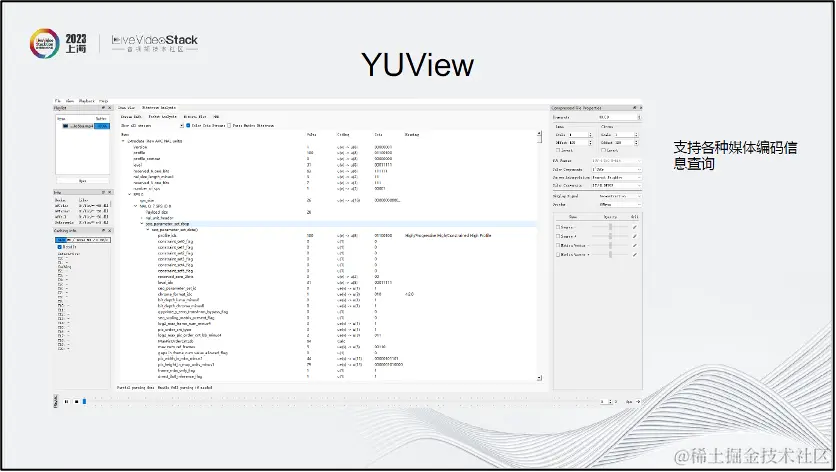Open the Color Conversion dropdown
836x472 pixels.
point(616,186)
